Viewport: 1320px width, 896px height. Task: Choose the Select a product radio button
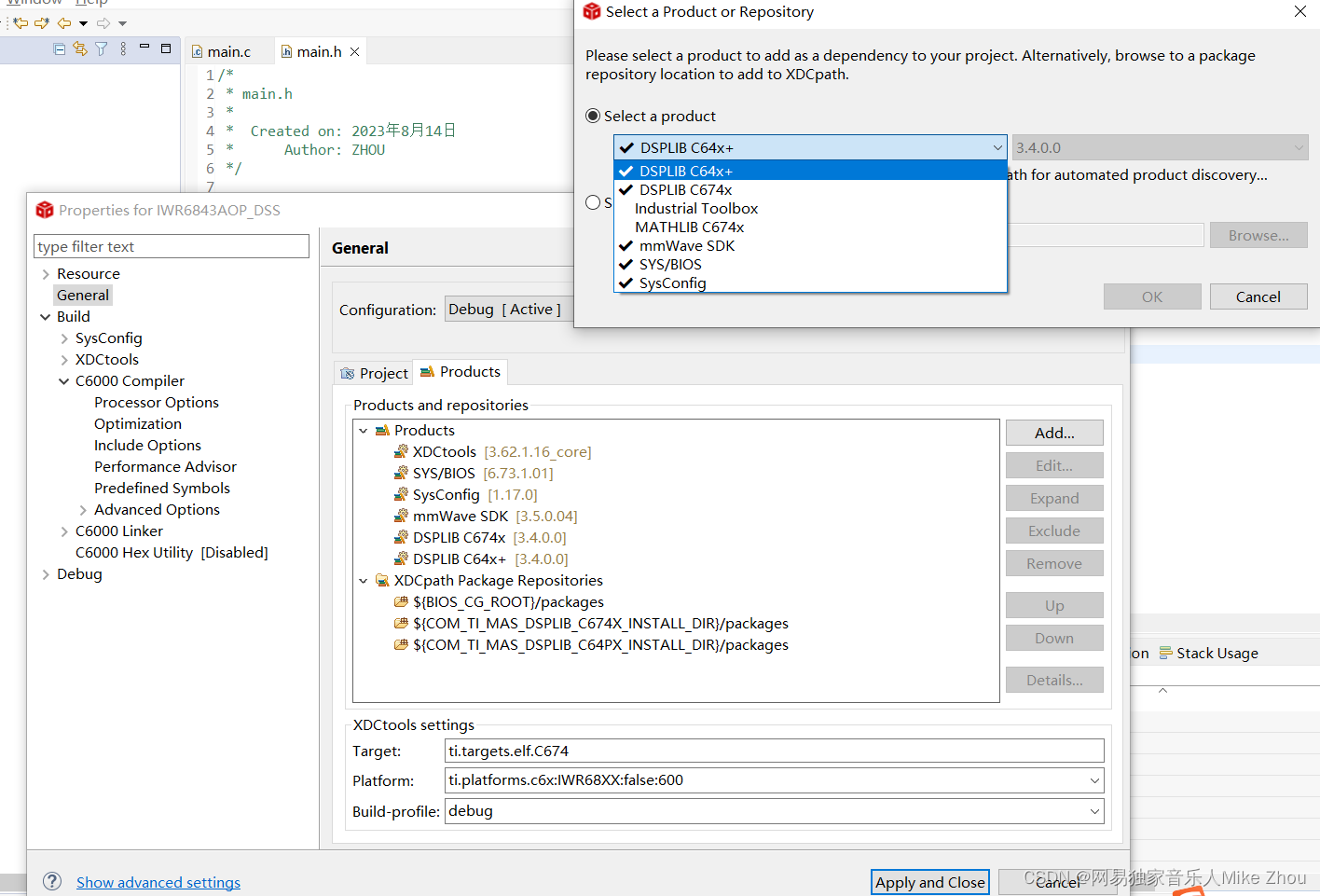593,116
